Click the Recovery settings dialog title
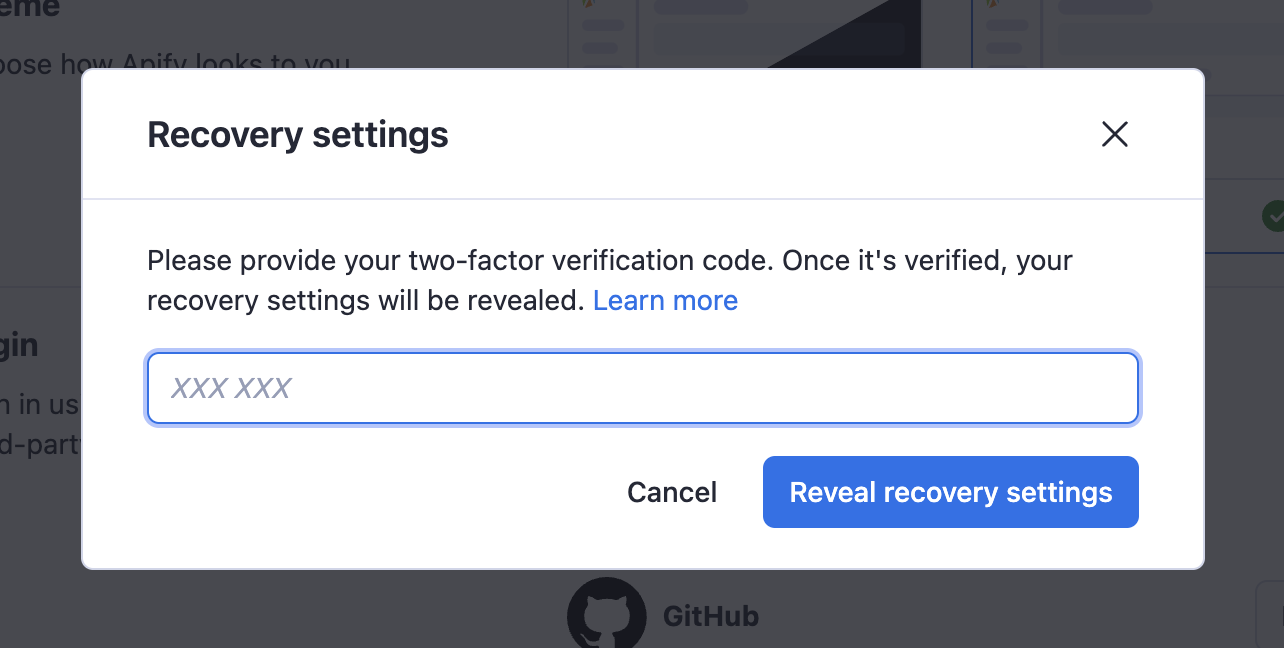 [x=297, y=134]
